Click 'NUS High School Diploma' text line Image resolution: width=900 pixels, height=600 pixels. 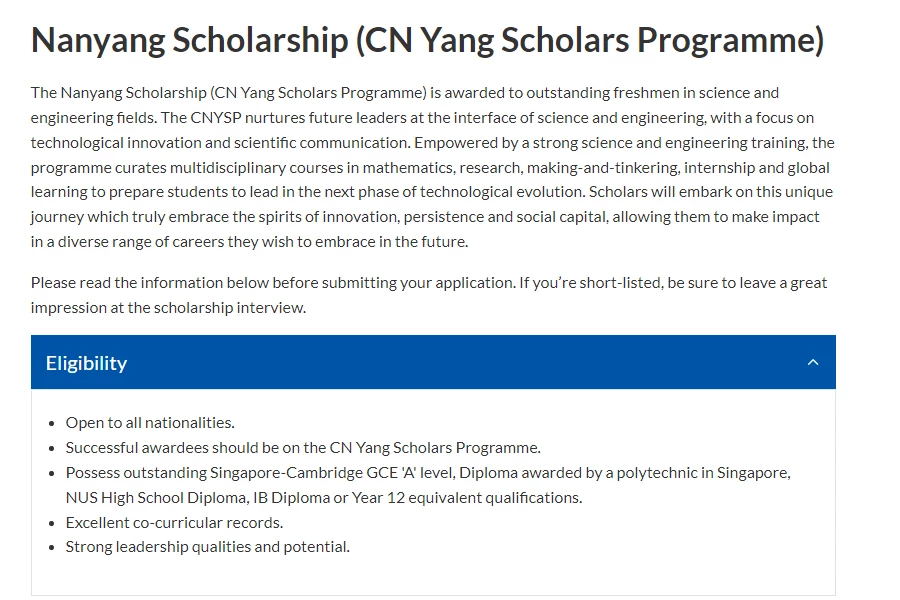[324, 497]
